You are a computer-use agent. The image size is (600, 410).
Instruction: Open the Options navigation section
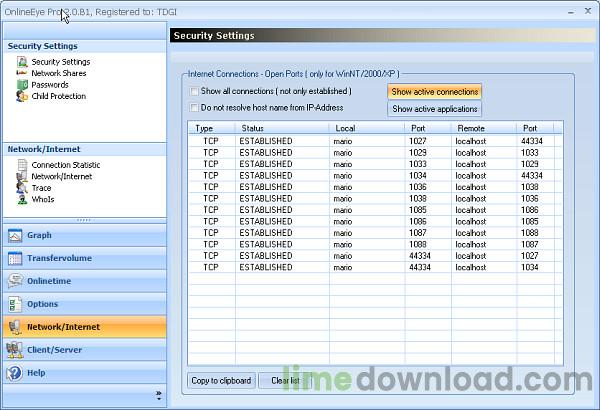point(85,304)
